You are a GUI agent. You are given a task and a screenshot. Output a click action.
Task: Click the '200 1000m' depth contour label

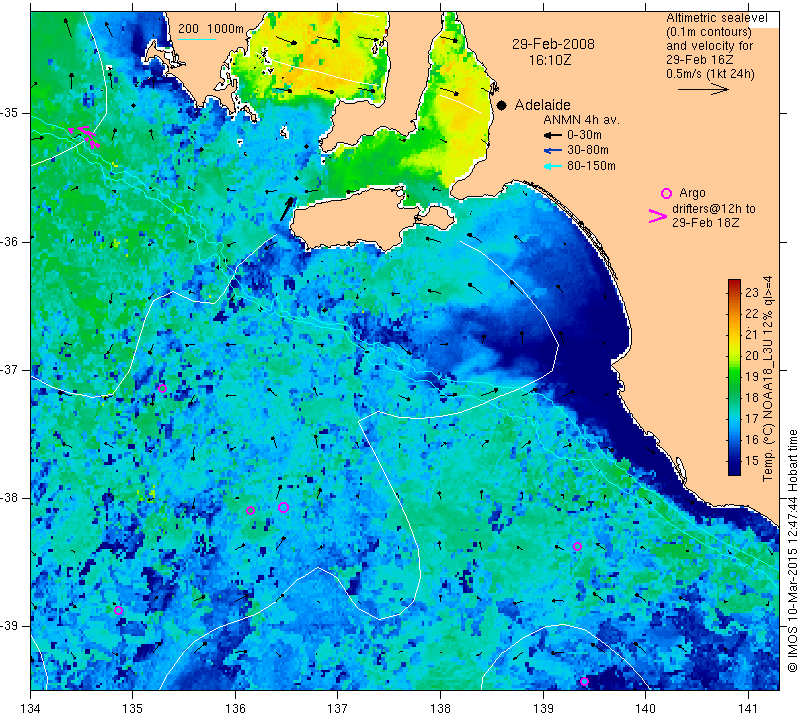(211, 29)
